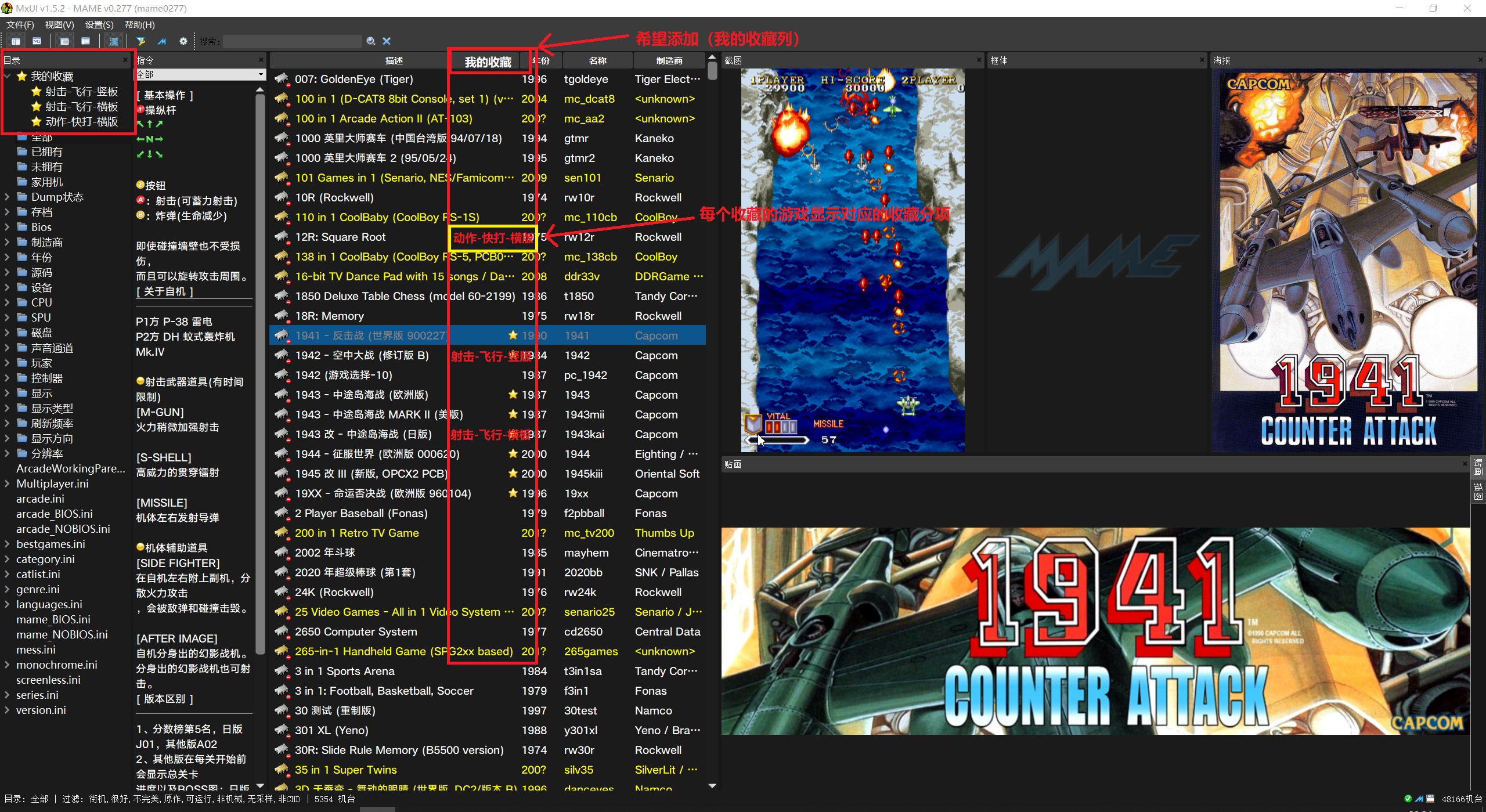Select bestgames.ini in the tree
Image resolution: width=1486 pixels, height=812 pixels.
point(51,544)
